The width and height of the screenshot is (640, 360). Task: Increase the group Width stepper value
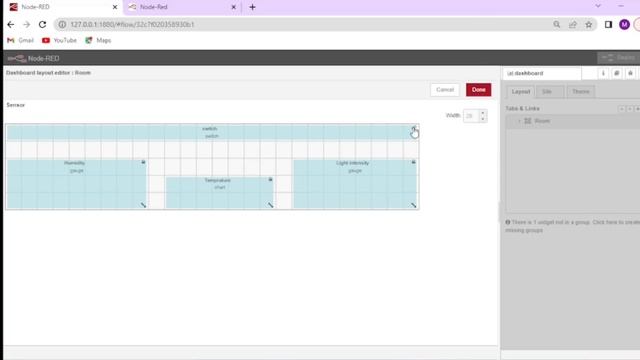(x=482, y=113)
